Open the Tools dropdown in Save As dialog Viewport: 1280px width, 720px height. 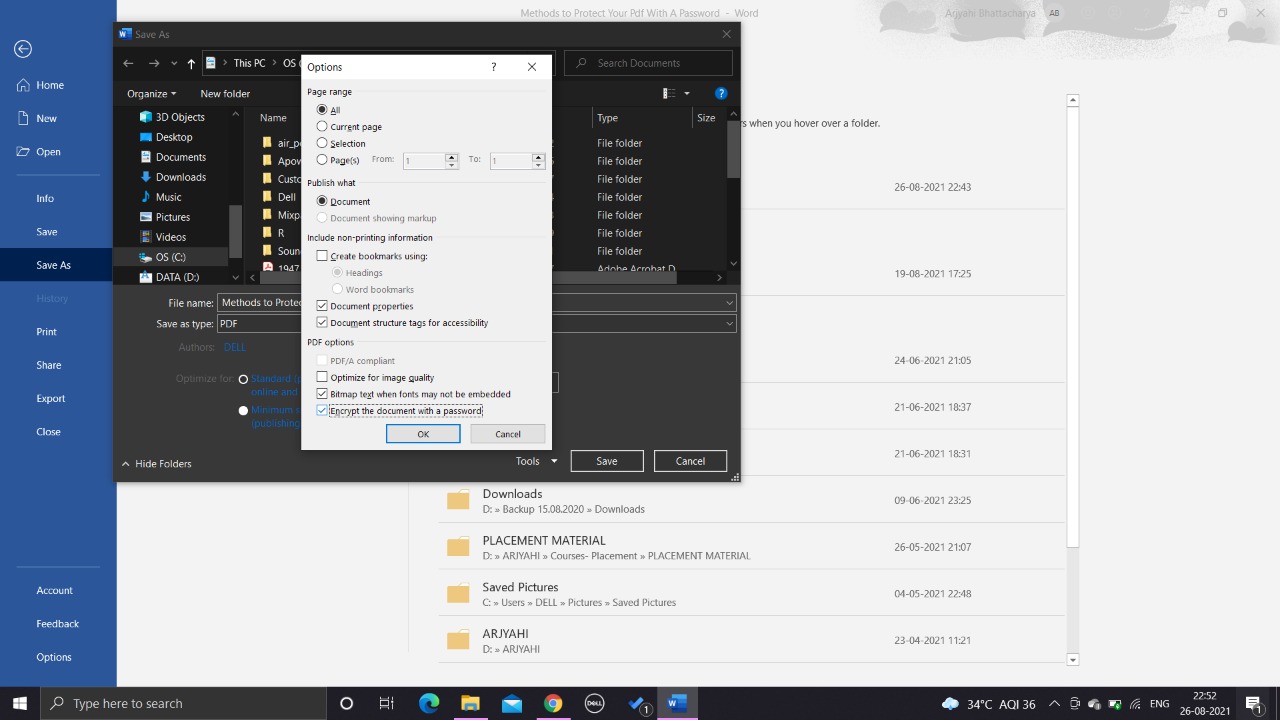[536, 461]
